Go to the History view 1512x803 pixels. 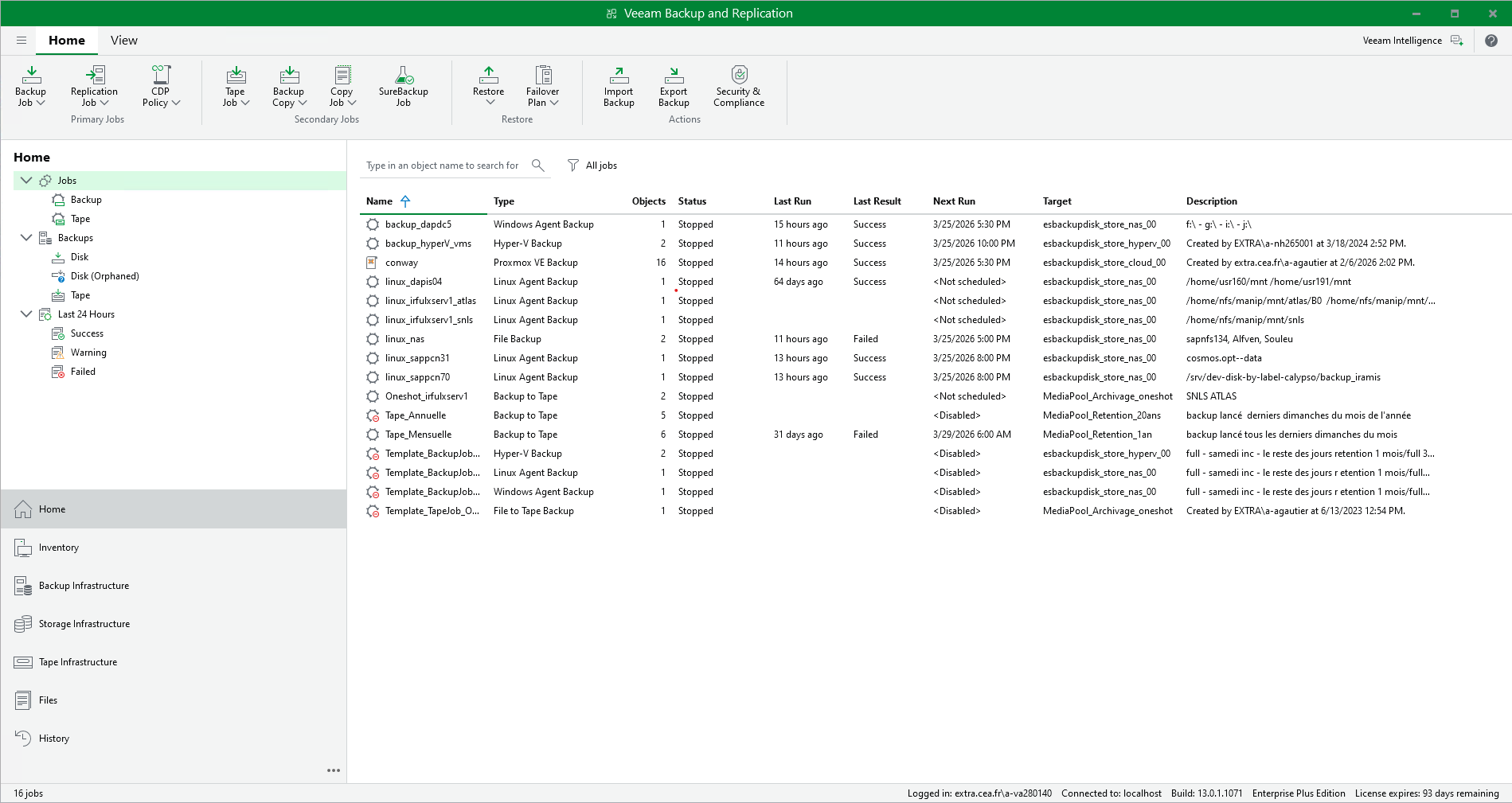click(54, 739)
